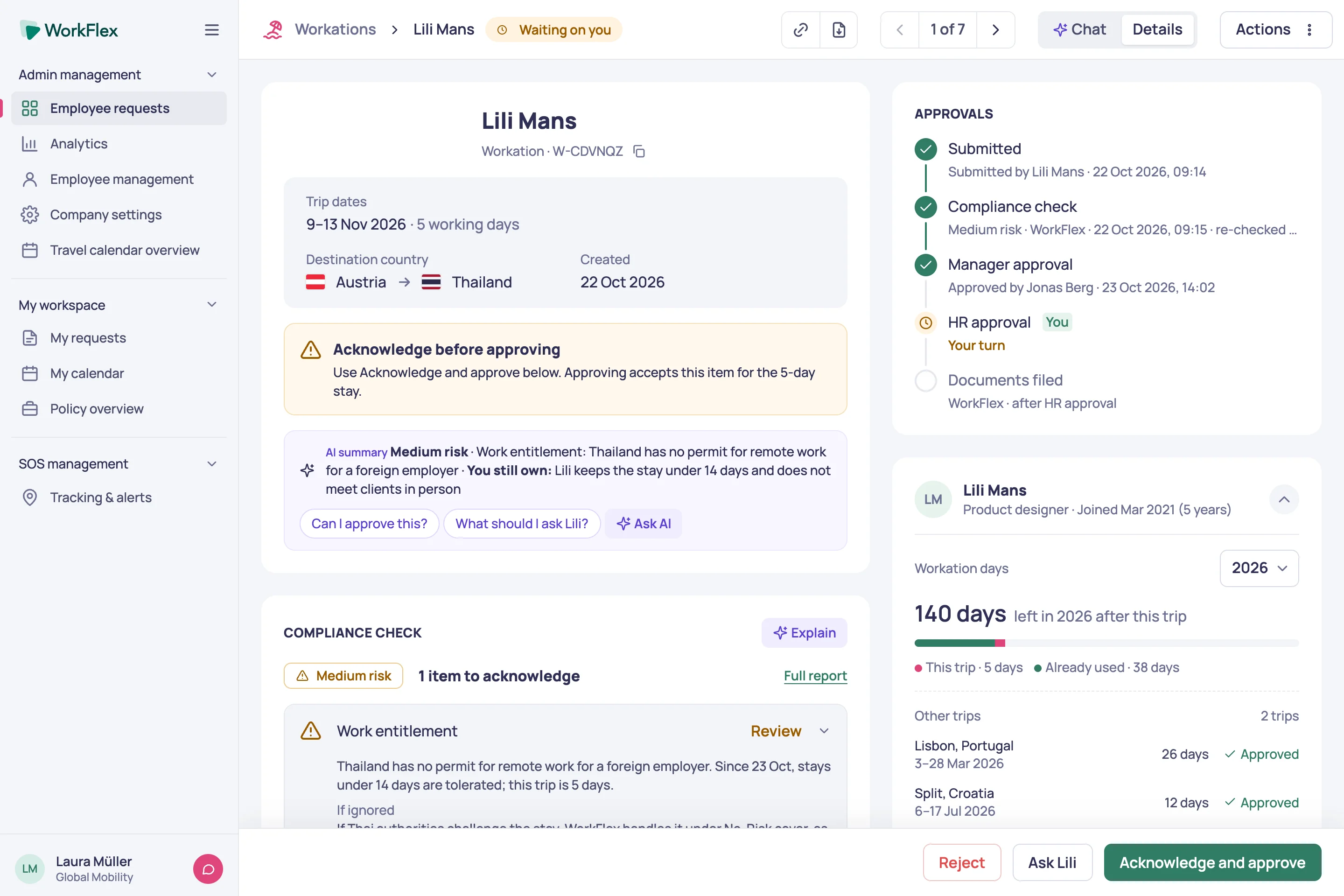Screen dimensions: 1344x896
Task: Toggle the sidebar hamburger menu
Action: pos(211,30)
